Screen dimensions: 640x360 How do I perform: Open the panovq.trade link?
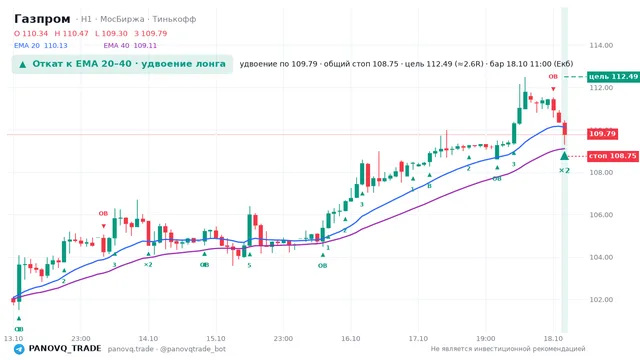tap(131, 349)
